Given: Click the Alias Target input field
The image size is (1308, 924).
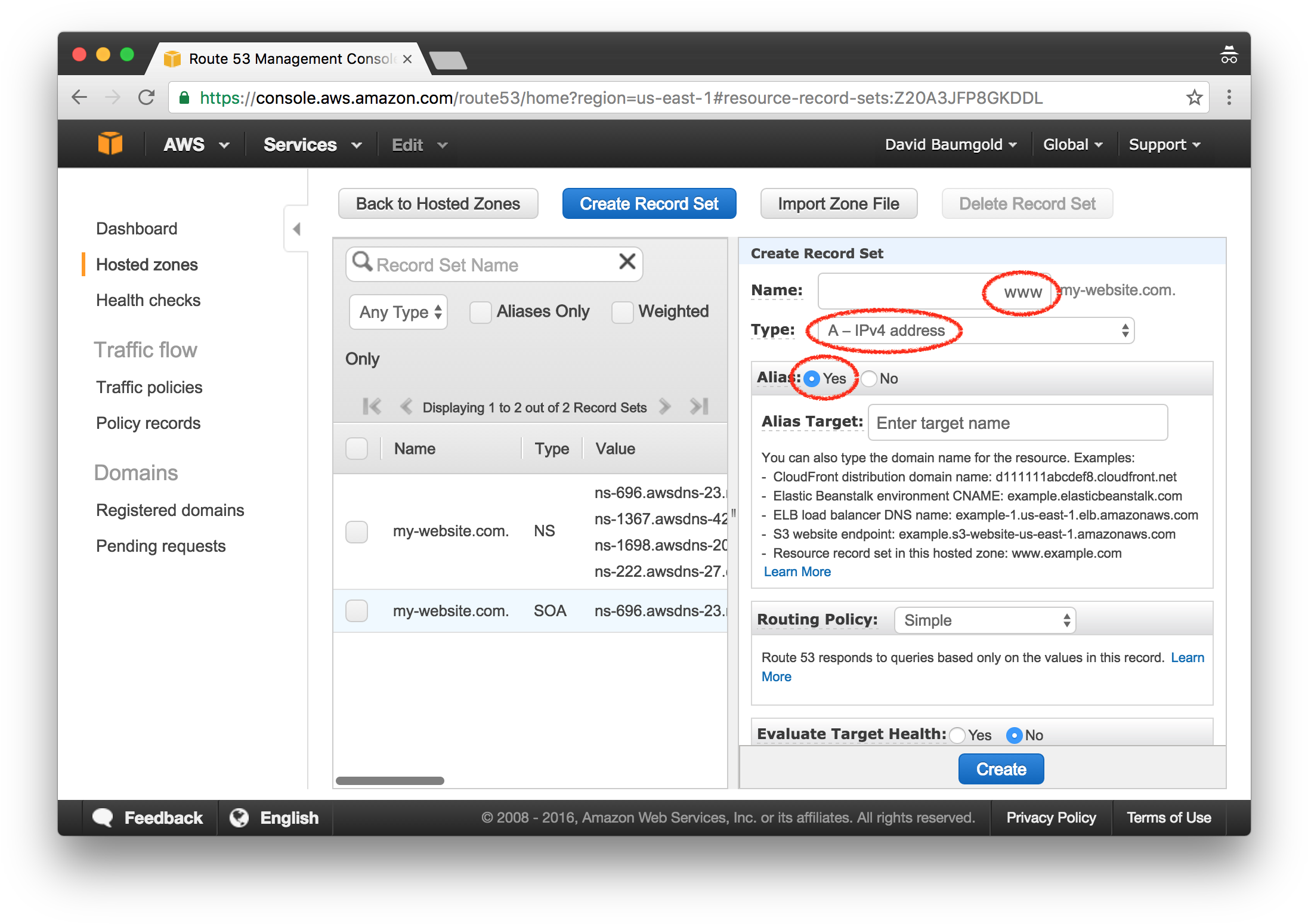Looking at the screenshot, I should coord(1018,423).
